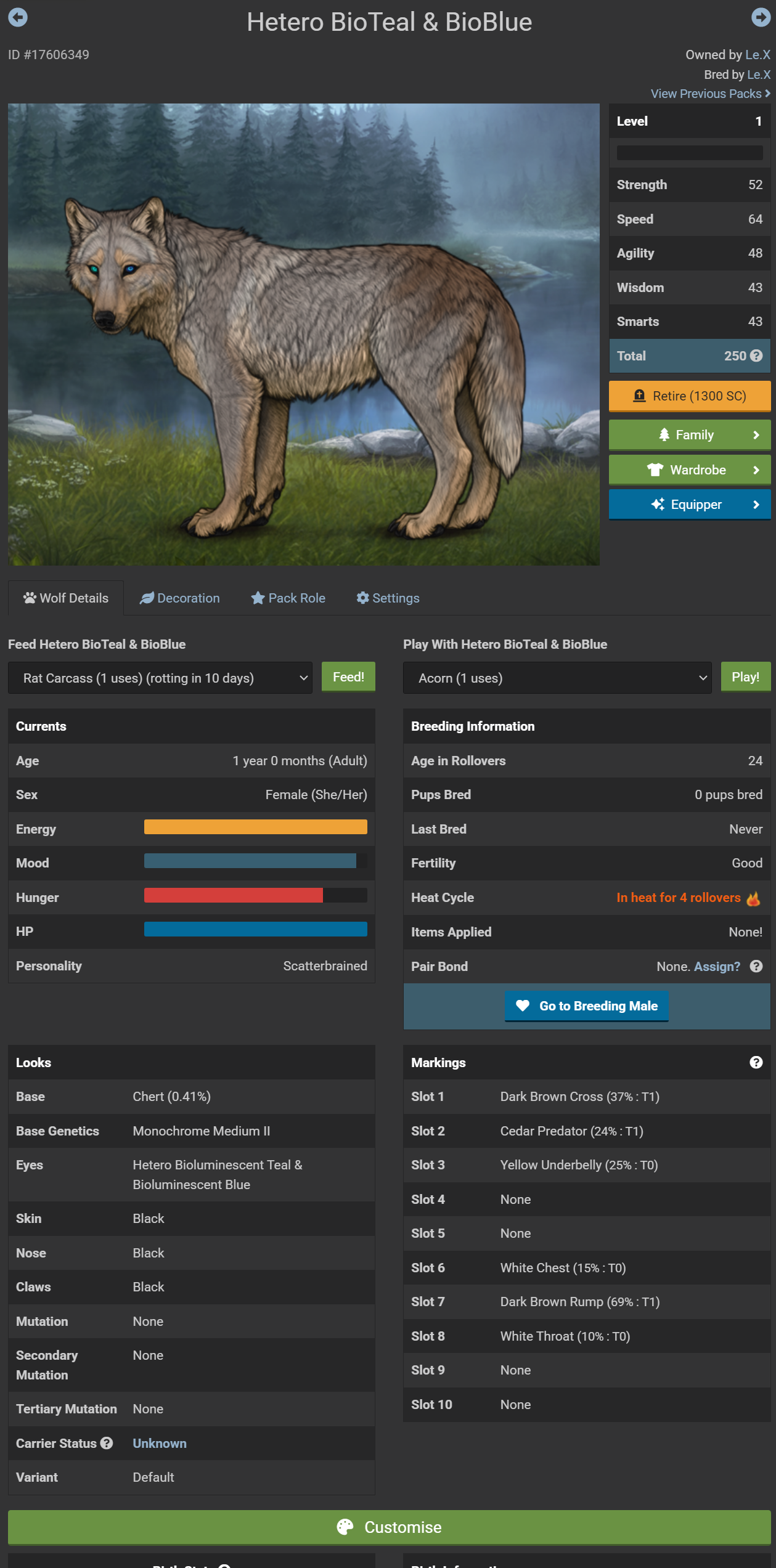
Task: Click the tree icon on Family button
Action: 664,435
